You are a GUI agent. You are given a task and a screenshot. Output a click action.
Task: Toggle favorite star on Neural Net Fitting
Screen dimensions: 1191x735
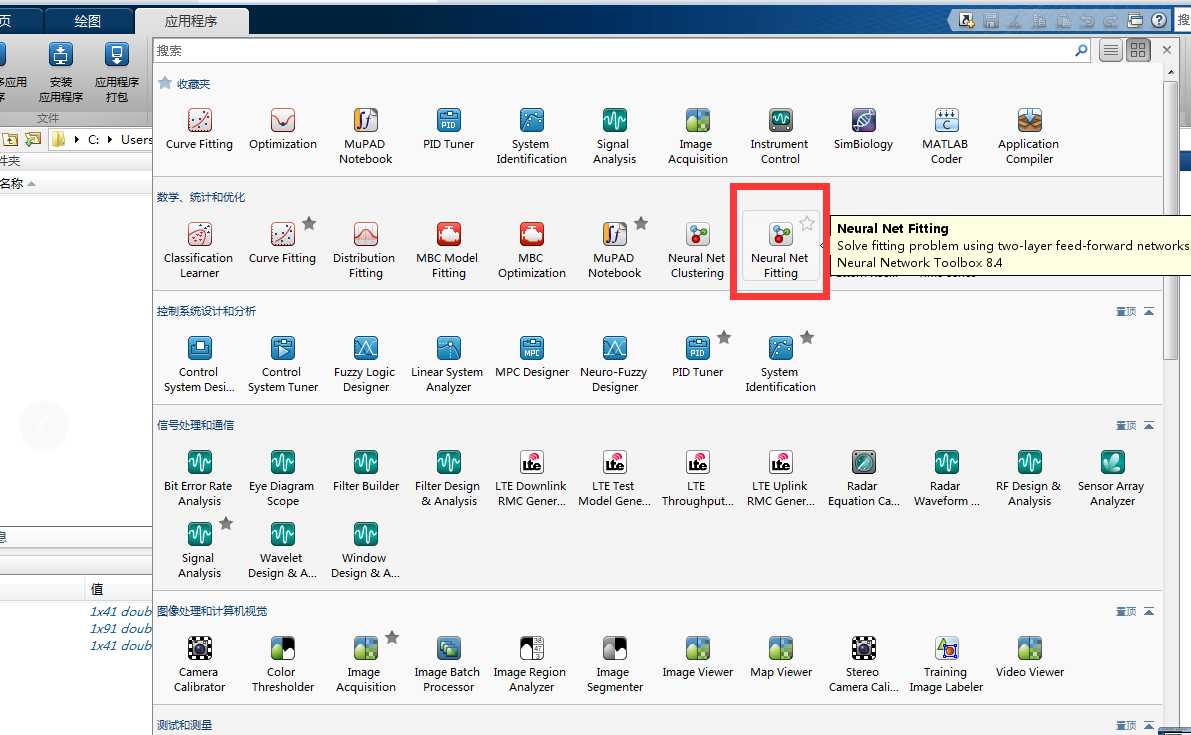pyautogui.click(x=807, y=223)
